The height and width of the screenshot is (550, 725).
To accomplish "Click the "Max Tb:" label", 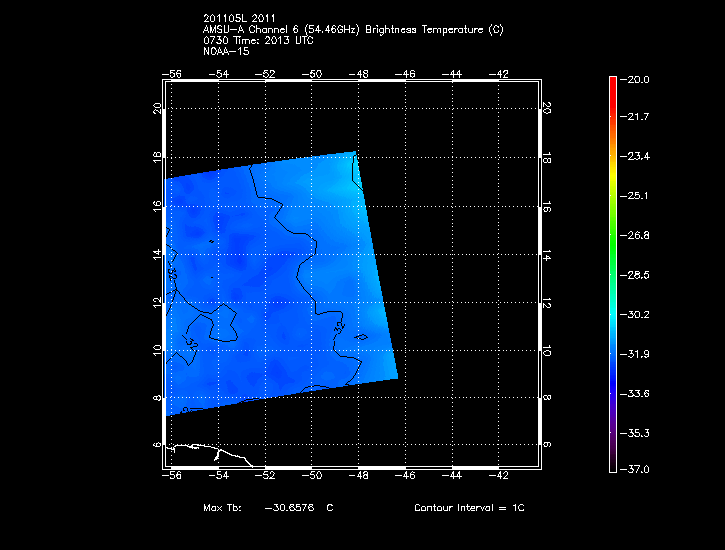I will 222,507.
